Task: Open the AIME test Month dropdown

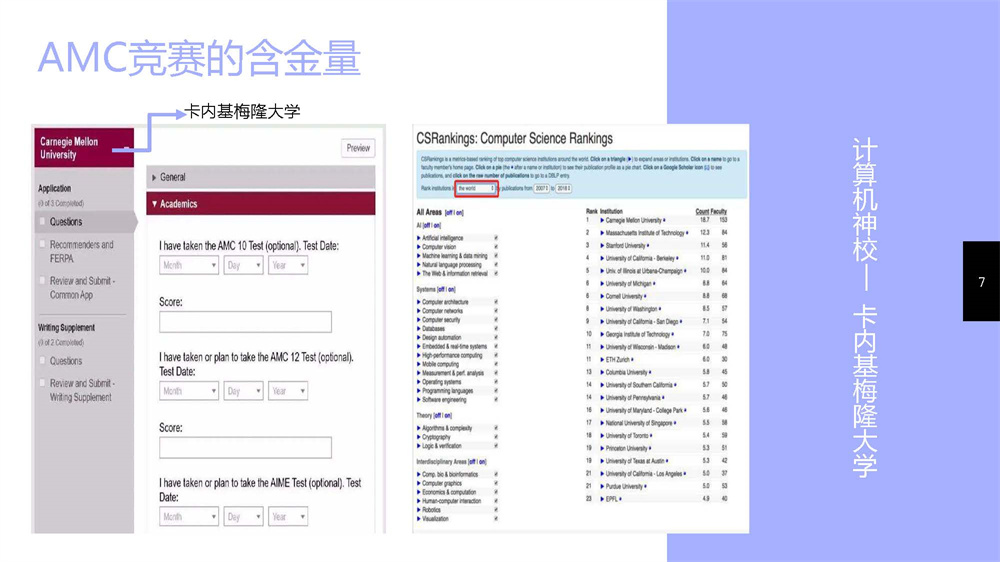Action: pyautogui.click(x=189, y=517)
